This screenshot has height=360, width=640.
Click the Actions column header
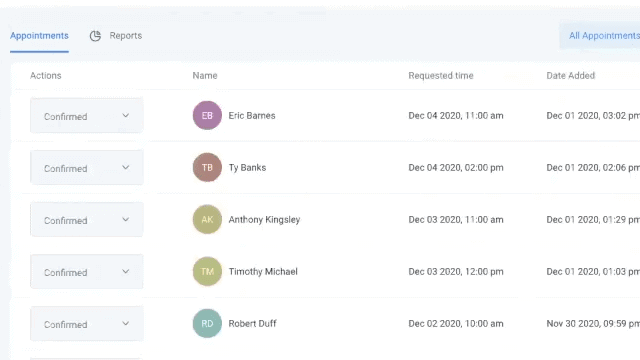tap(46, 76)
